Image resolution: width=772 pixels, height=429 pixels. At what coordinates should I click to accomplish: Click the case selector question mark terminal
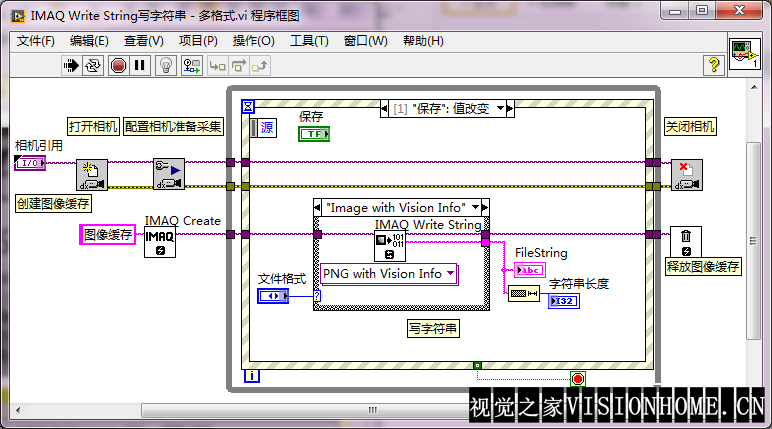click(x=317, y=296)
